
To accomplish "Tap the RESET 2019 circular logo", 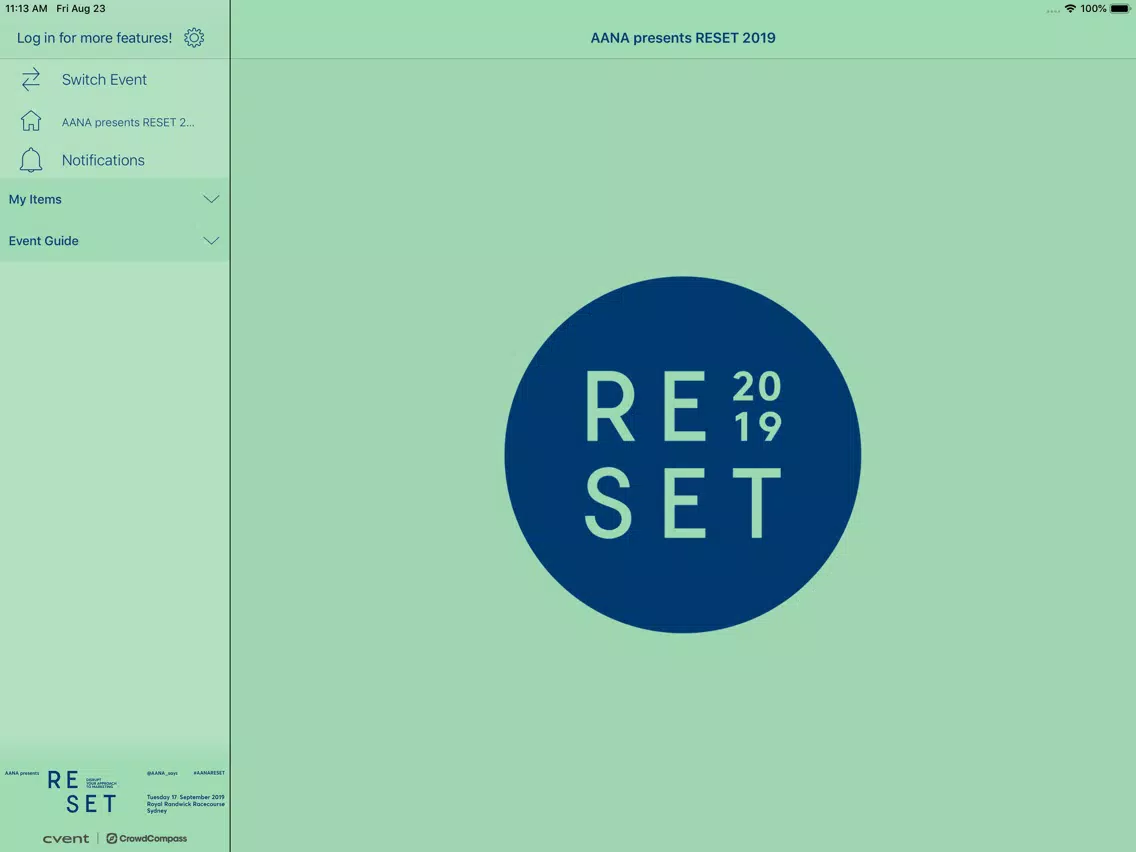I will point(682,454).
